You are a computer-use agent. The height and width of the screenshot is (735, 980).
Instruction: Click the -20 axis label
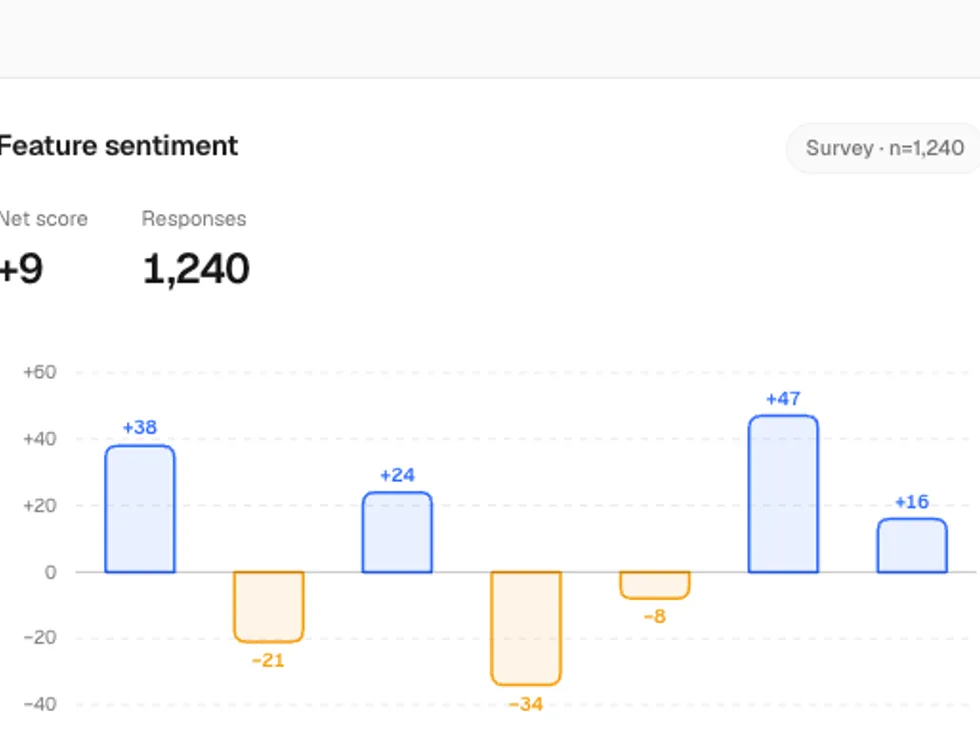click(40, 638)
